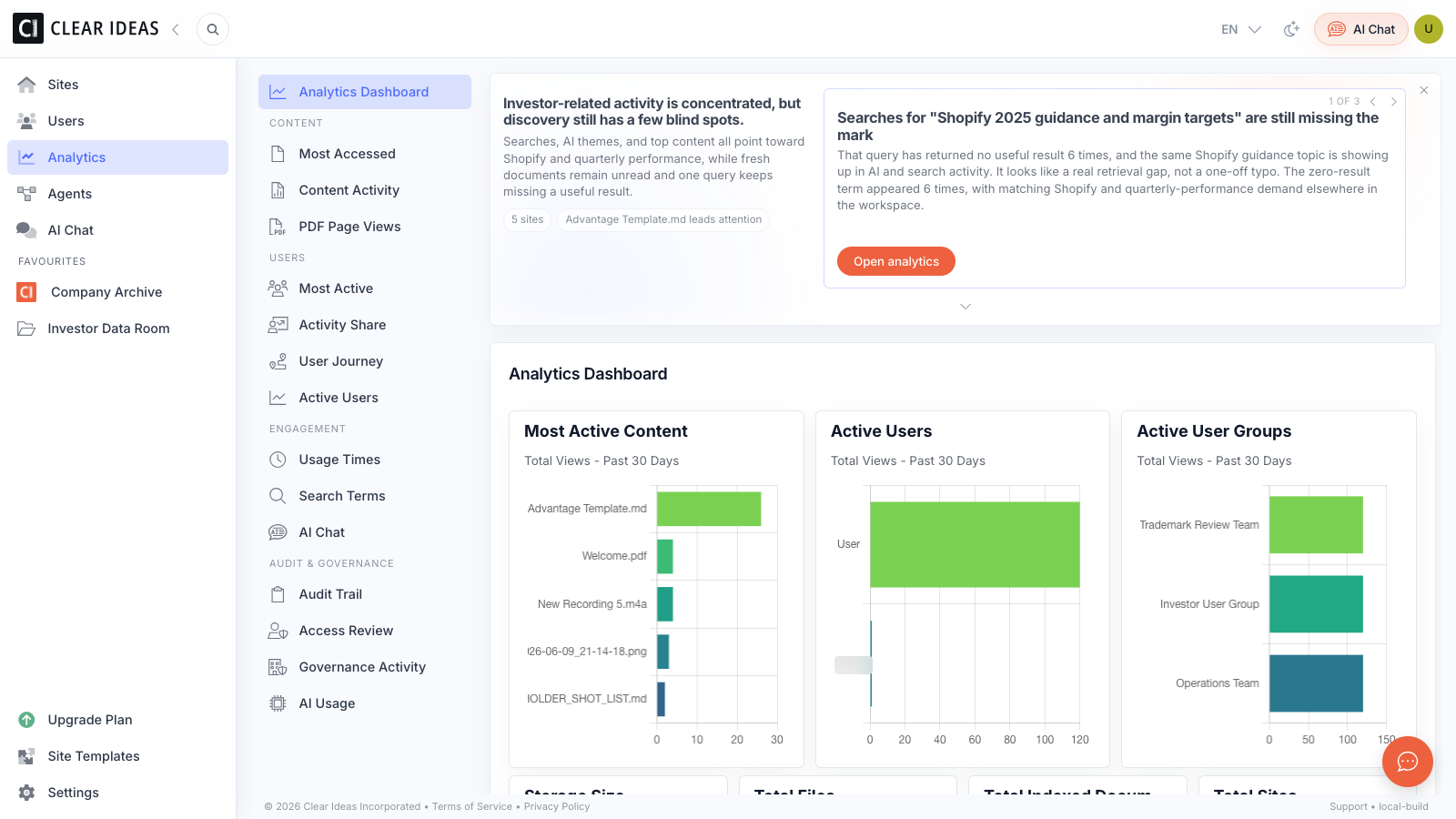Screen dimensions: 1456x819
Task: Click the Settings gear icon
Action: (x=26, y=793)
